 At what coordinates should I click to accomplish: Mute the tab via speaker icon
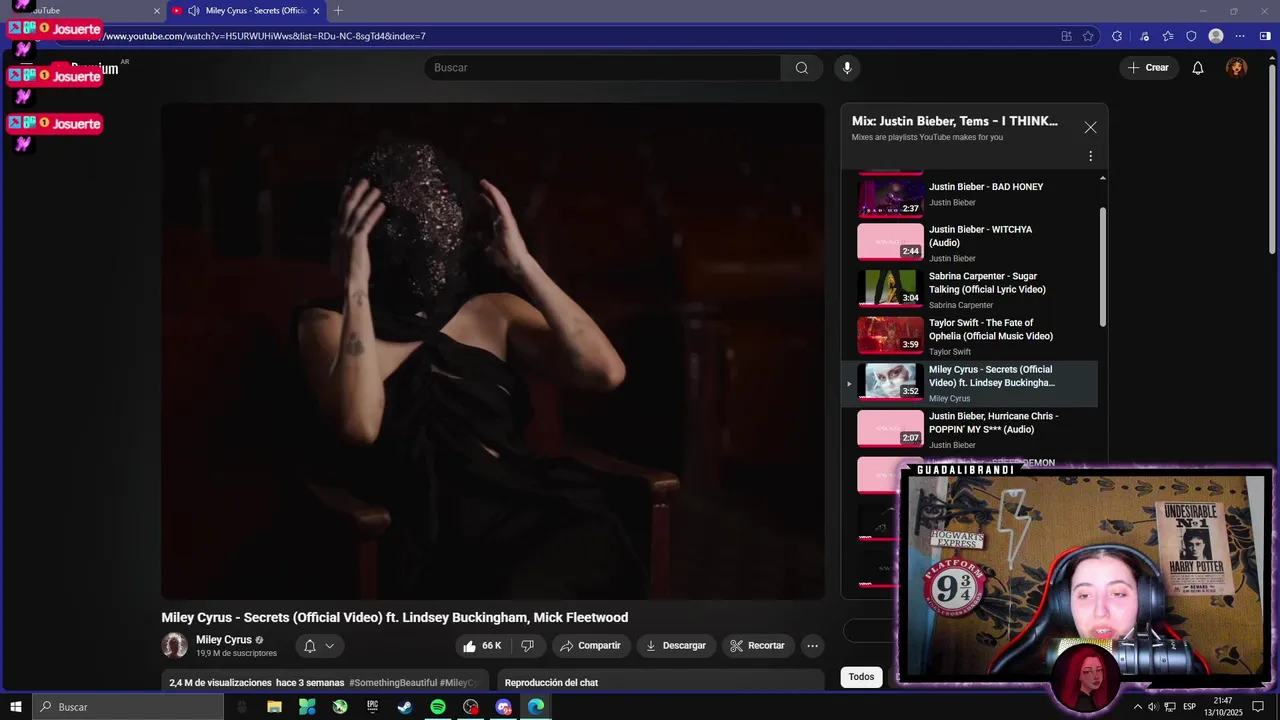[x=193, y=11]
